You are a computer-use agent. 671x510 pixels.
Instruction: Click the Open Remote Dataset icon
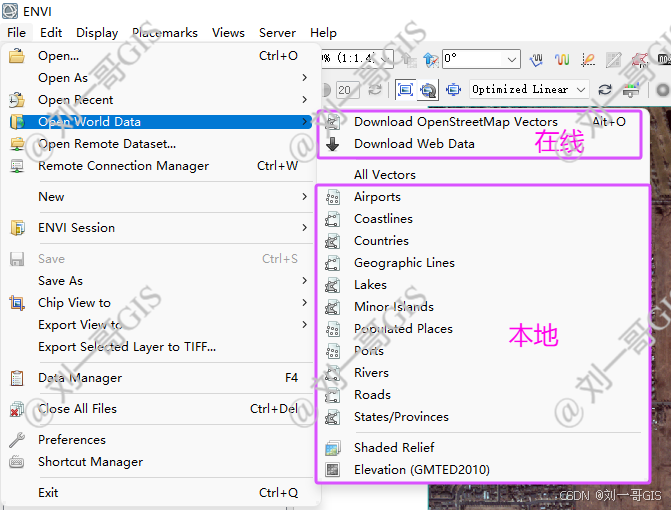tap(17, 144)
